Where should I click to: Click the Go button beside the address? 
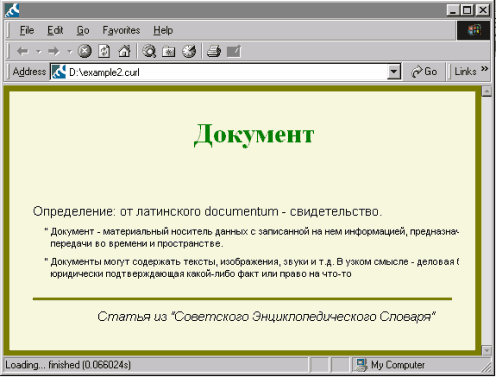[x=424, y=72]
